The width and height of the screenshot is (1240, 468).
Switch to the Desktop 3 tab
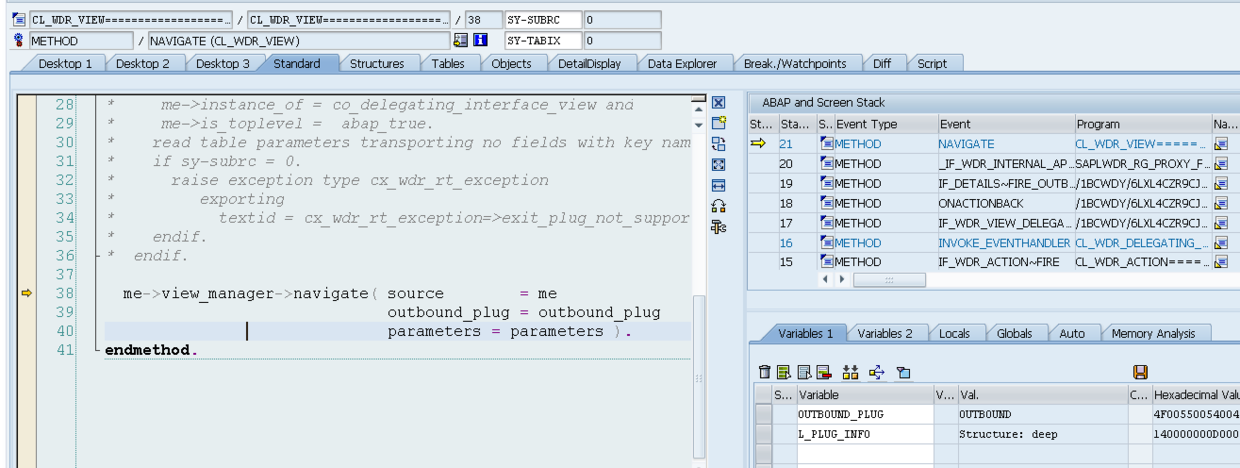(222, 63)
